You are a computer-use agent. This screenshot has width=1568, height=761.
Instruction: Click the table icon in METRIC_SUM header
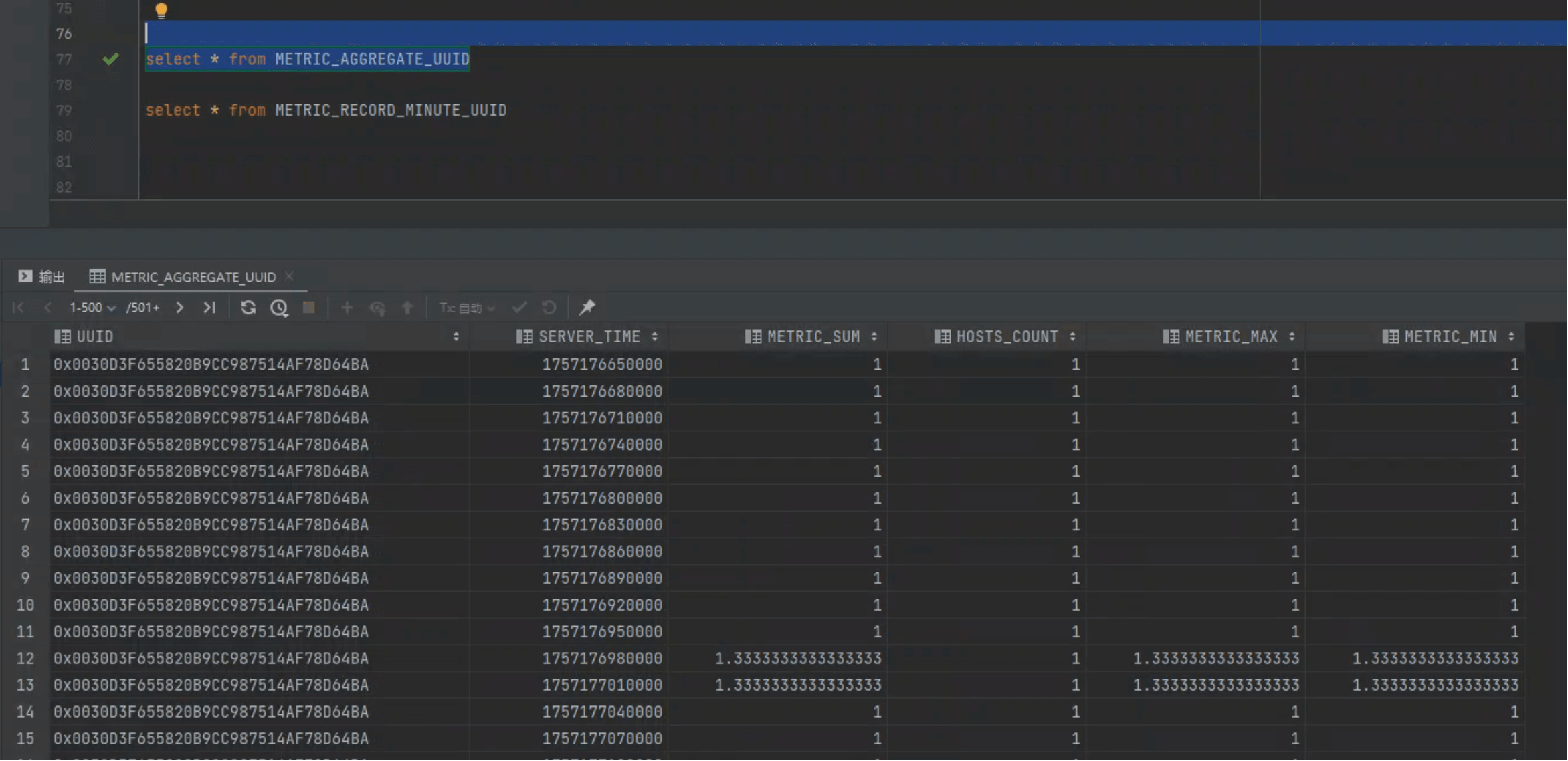753,337
